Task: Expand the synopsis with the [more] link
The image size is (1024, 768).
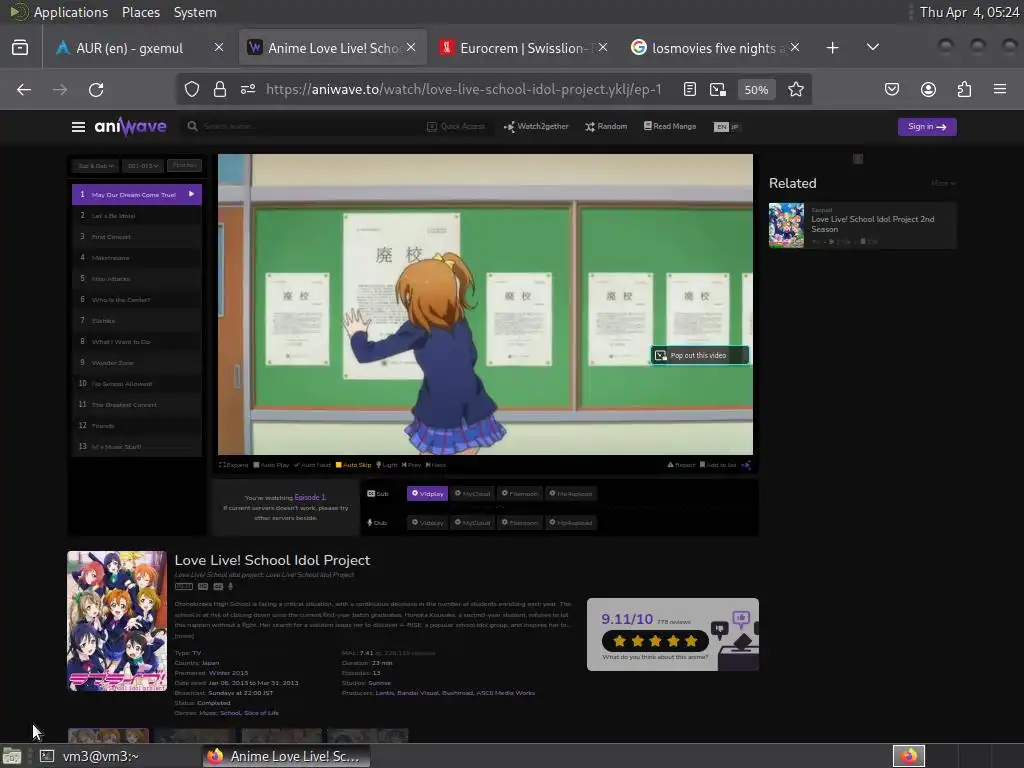Action: point(184,636)
